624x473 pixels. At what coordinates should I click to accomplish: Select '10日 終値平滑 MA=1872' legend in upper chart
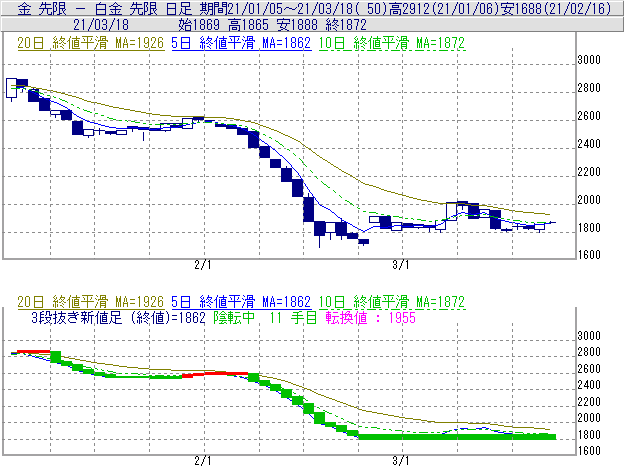pos(392,43)
